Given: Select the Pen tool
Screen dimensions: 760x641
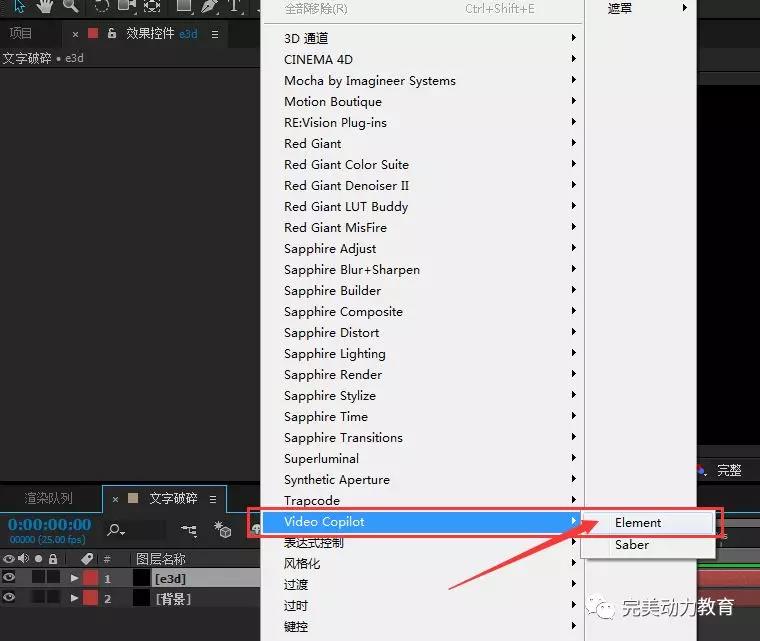Looking at the screenshot, I should (210, 6).
